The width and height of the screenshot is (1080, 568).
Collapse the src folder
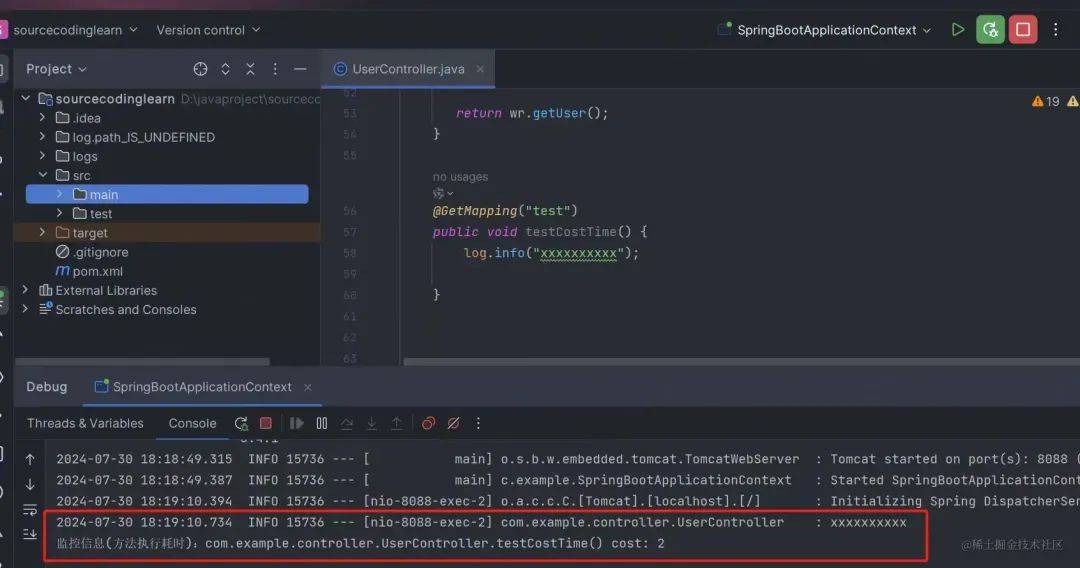click(42, 175)
